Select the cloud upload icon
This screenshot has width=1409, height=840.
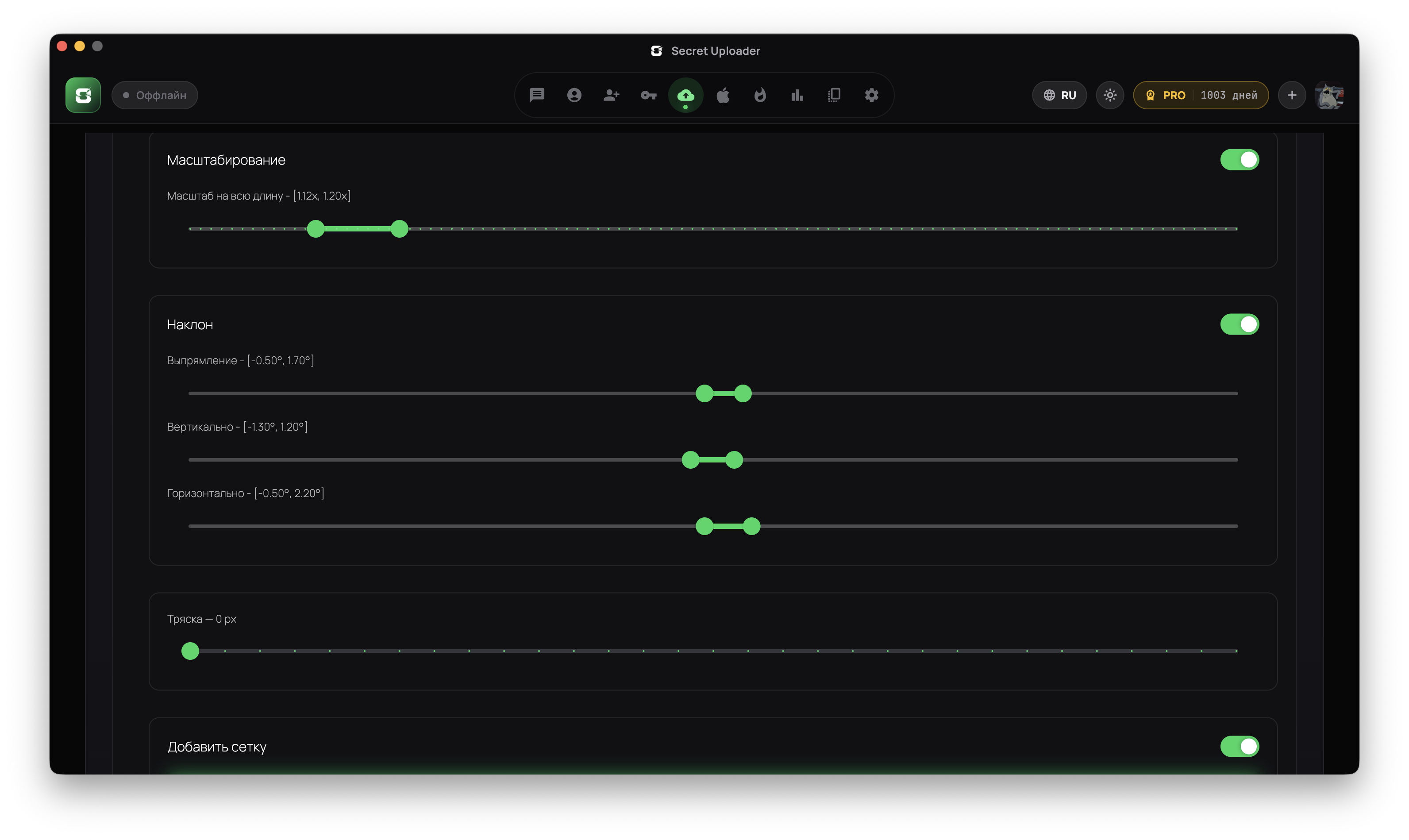point(686,95)
